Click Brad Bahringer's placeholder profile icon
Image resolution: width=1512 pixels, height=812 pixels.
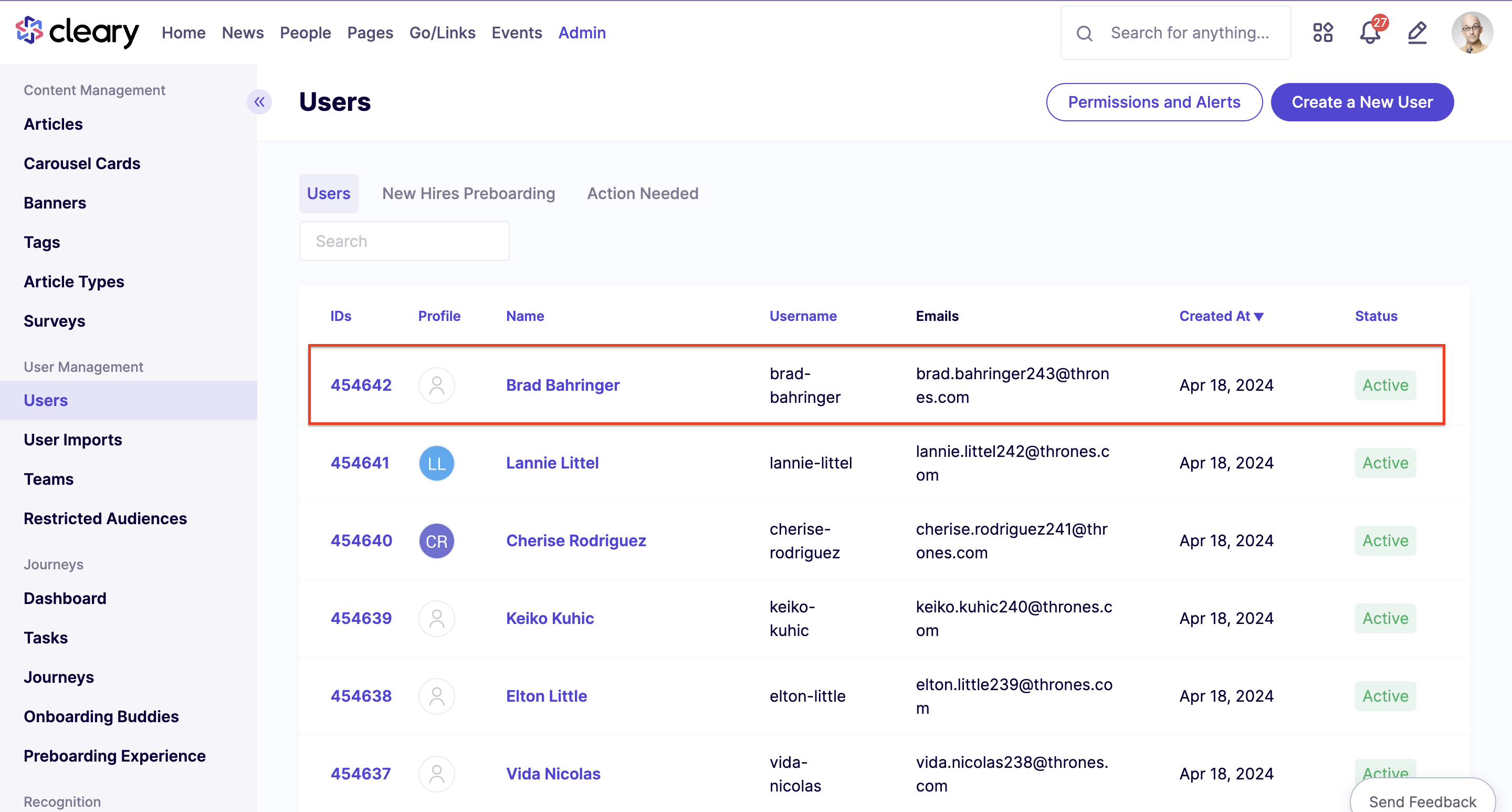437,385
